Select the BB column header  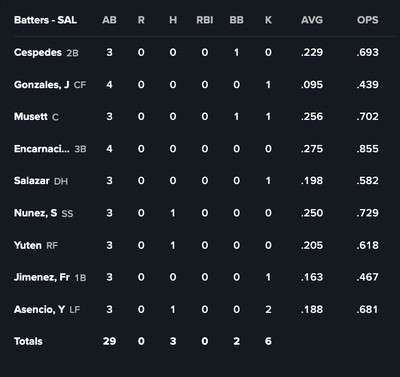(x=236, y=20)
